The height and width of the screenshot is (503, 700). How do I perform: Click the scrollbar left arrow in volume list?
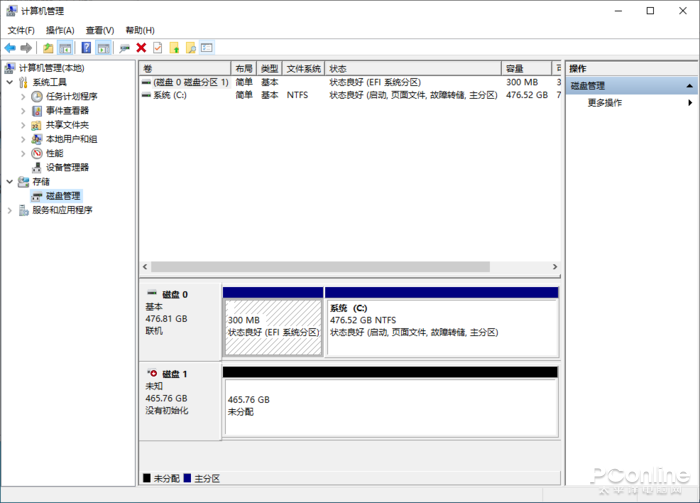pyautogui.click(x=145, y=266)
